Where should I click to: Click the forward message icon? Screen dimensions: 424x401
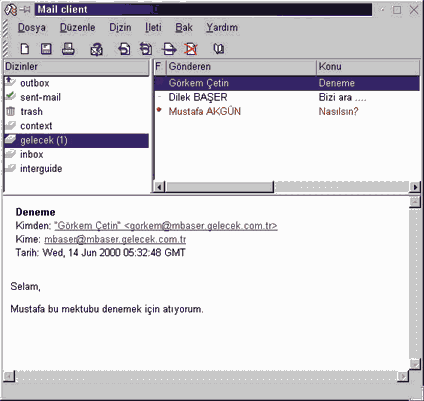(x=169, y=49)
